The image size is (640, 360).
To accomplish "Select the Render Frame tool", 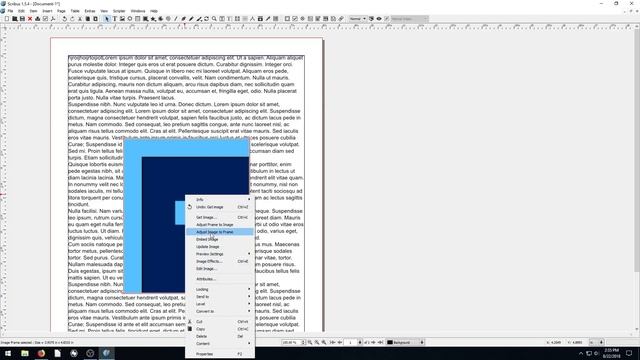I will pos(130,19).
